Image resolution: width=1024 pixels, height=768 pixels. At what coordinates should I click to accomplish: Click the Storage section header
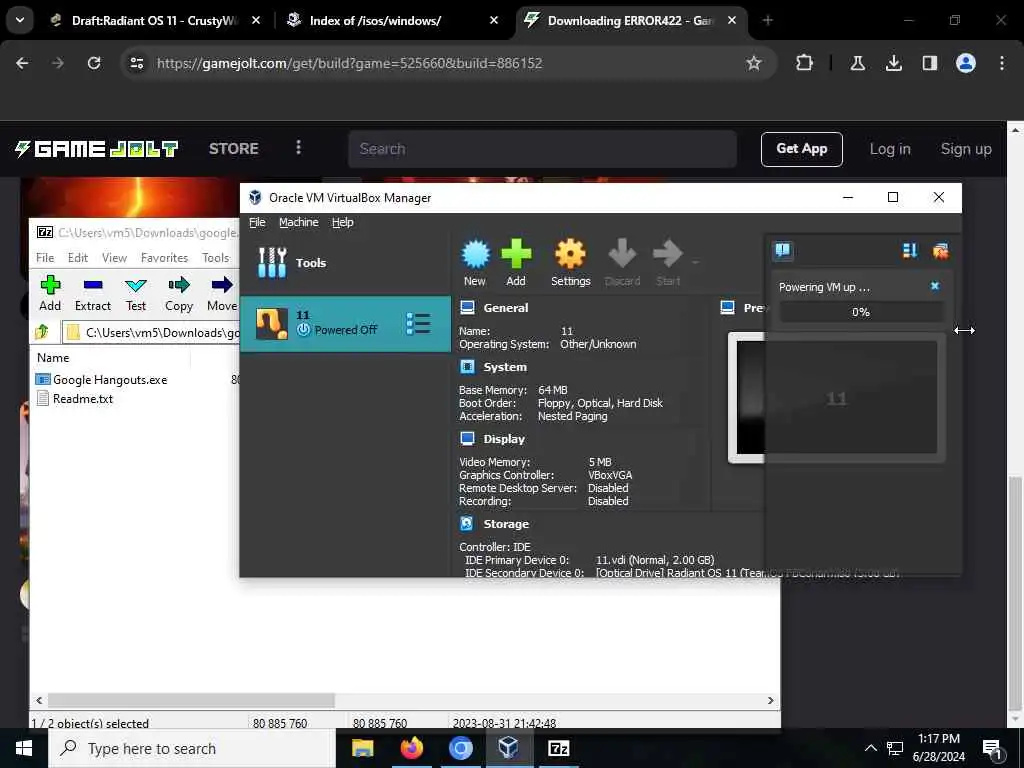[505, 524]
